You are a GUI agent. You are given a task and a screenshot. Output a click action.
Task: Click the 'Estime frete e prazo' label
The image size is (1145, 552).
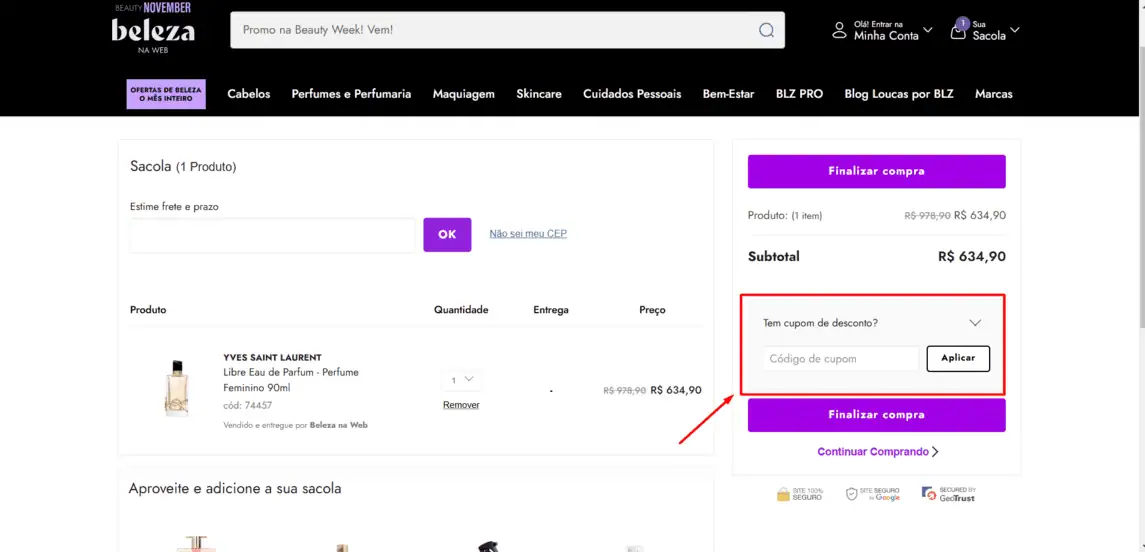(x=174, y=207)
